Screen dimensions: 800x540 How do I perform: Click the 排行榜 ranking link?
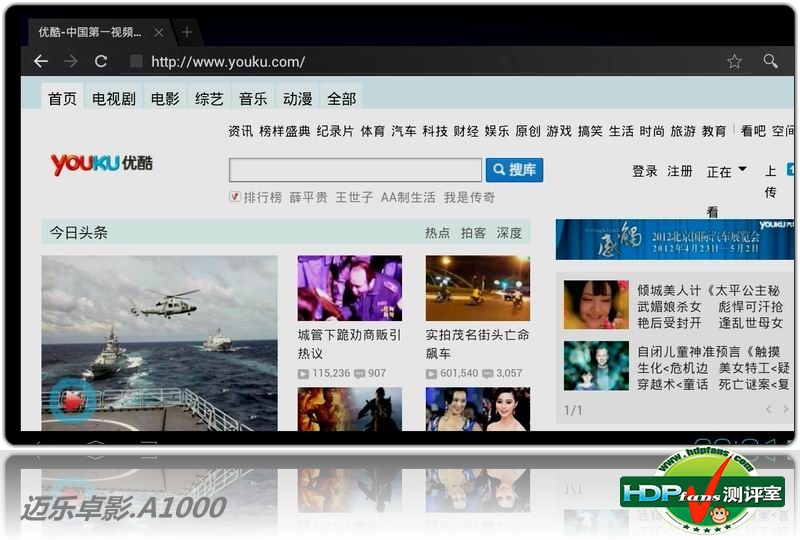(x=263, y=198)
